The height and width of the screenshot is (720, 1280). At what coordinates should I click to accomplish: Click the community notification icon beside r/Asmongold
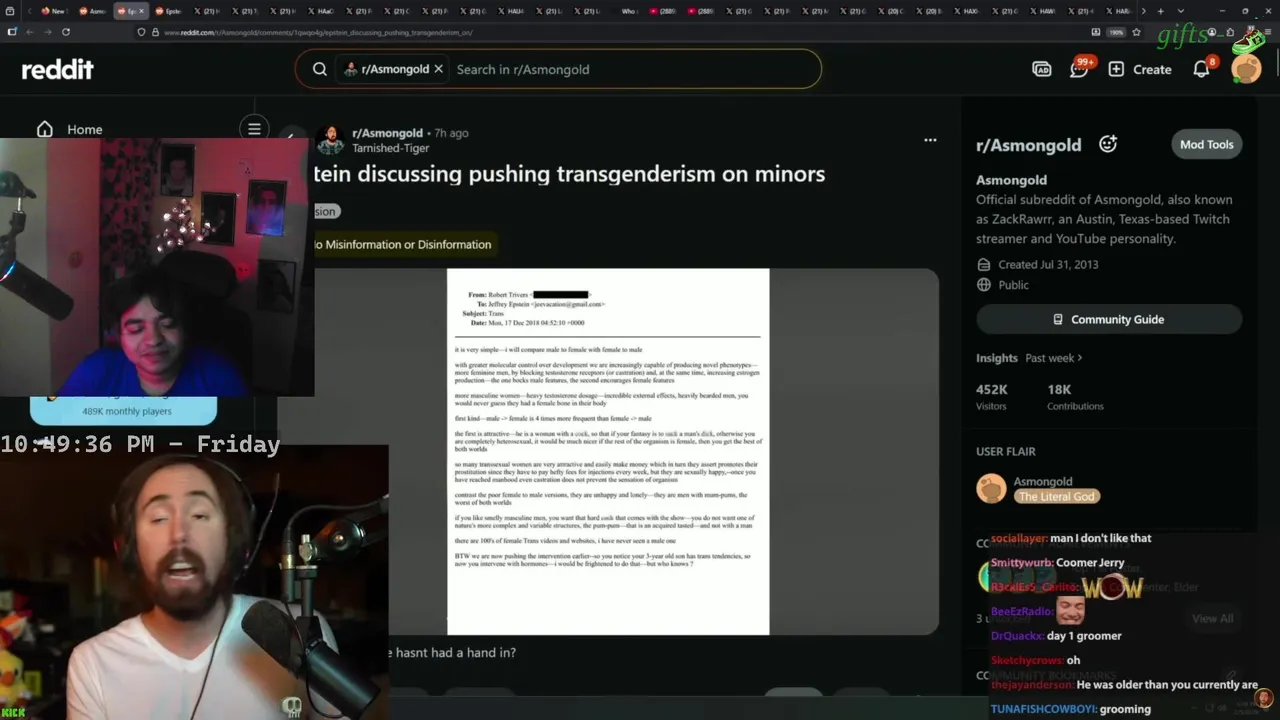(x=1108, y=144)
